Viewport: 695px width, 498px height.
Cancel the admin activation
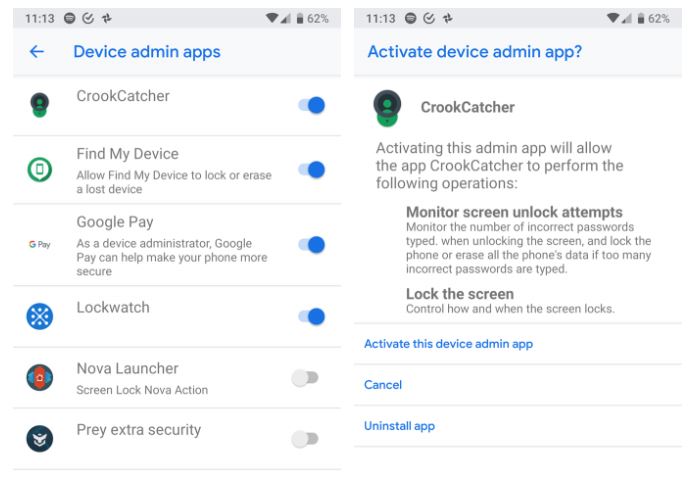(383, 385)
